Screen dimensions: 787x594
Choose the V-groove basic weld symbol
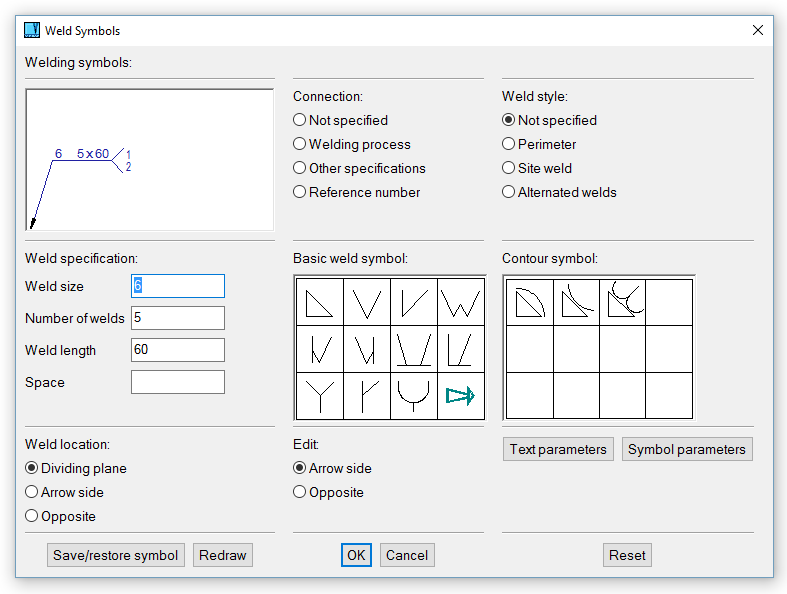[x=367, y=302]
